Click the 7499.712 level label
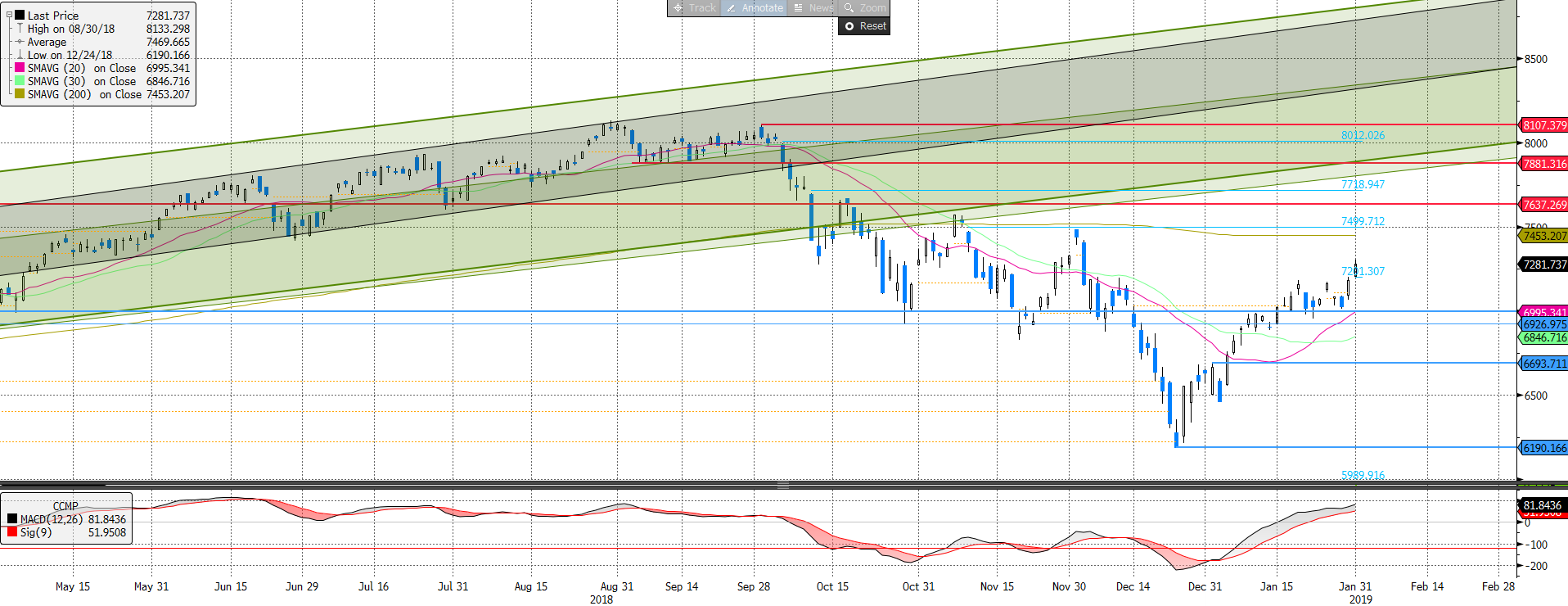1568x606 pixels. pyautogui.click(x=1363, y=221)
